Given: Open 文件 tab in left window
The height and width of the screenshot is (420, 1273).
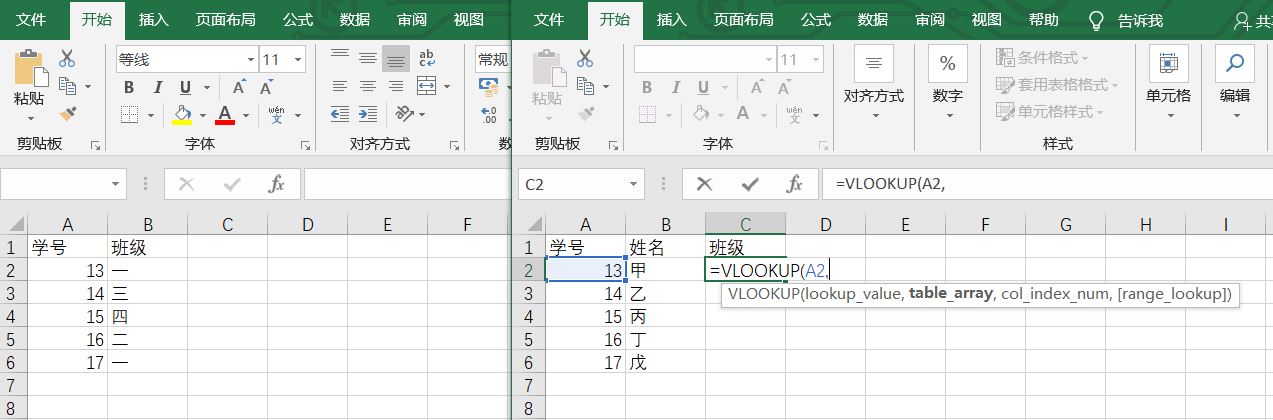Looking at the screenshot, I should [x=32, y=19].
